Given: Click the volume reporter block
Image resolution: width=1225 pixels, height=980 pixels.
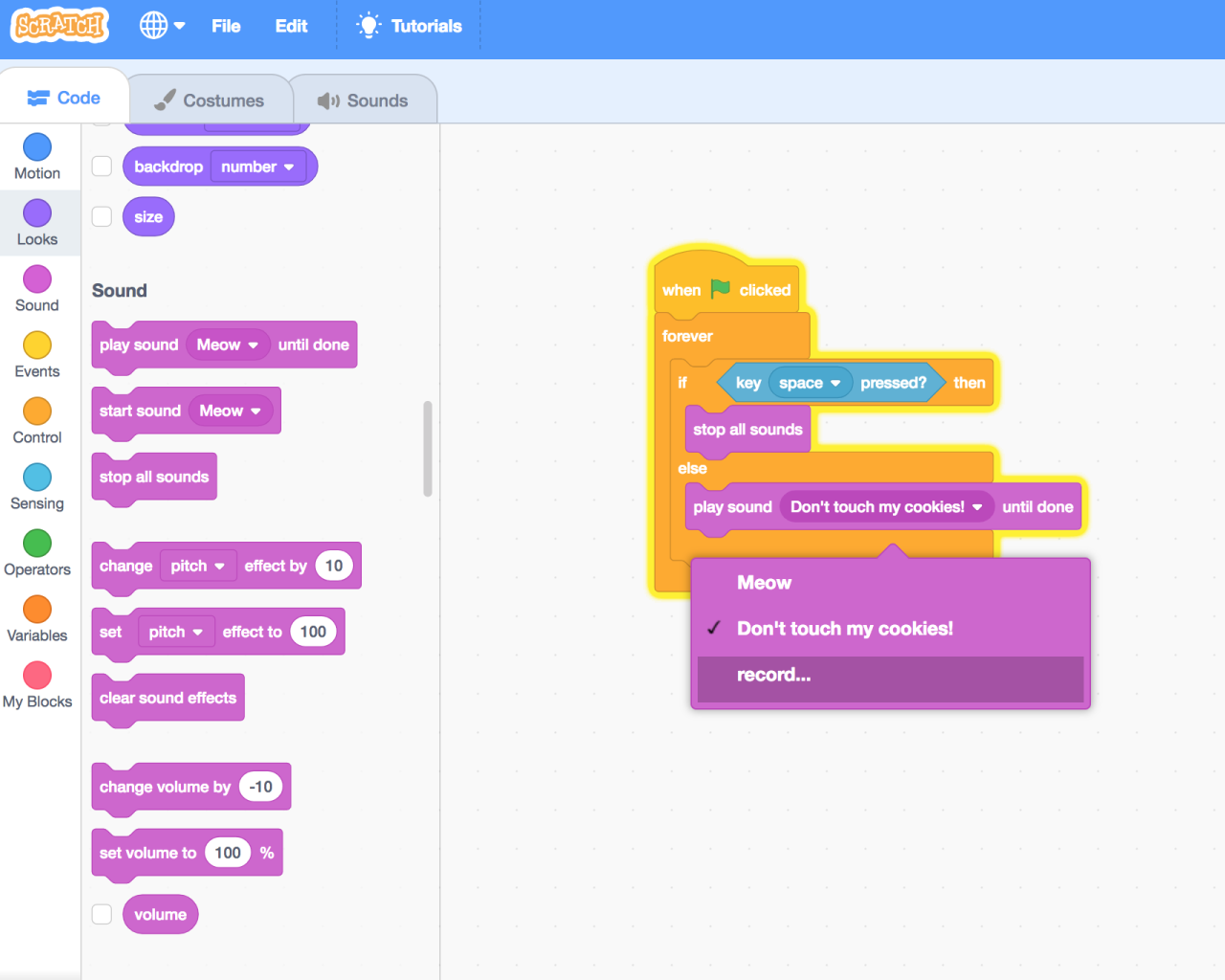Looking at the screenshot, I should click(x=160, y=915).
